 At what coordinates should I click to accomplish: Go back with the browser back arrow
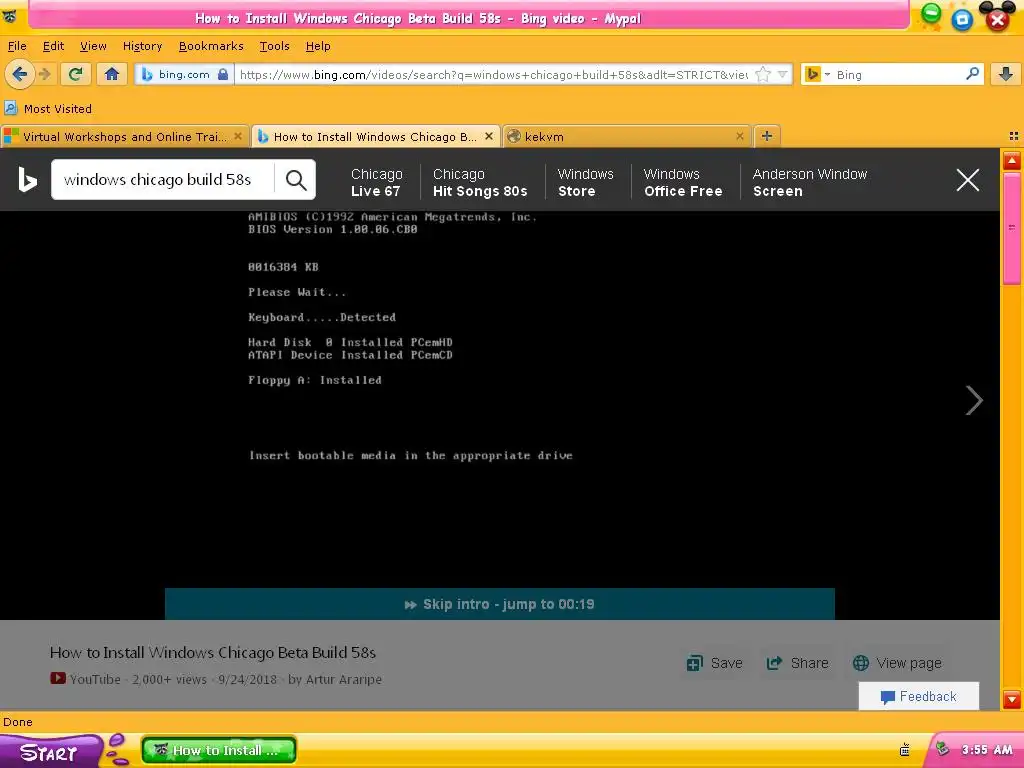click(20, 74)
